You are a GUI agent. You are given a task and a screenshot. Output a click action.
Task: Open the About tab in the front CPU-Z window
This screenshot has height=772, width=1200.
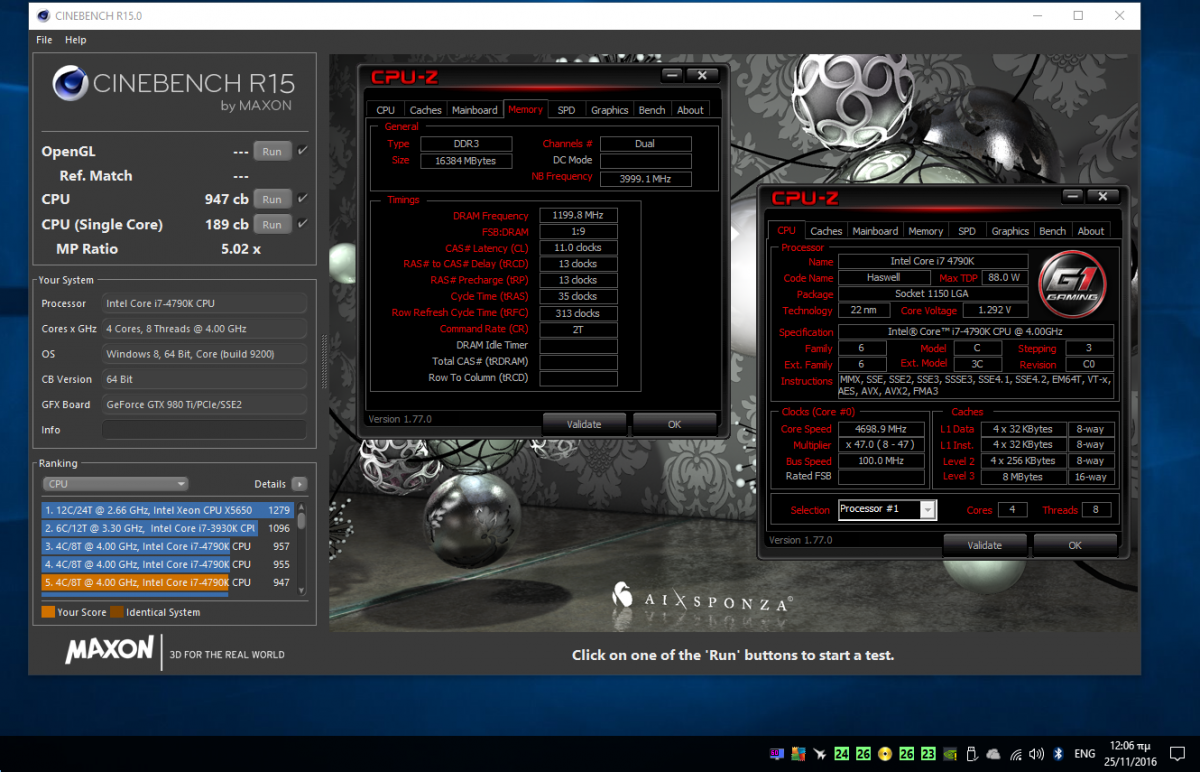pos(1091,231)
